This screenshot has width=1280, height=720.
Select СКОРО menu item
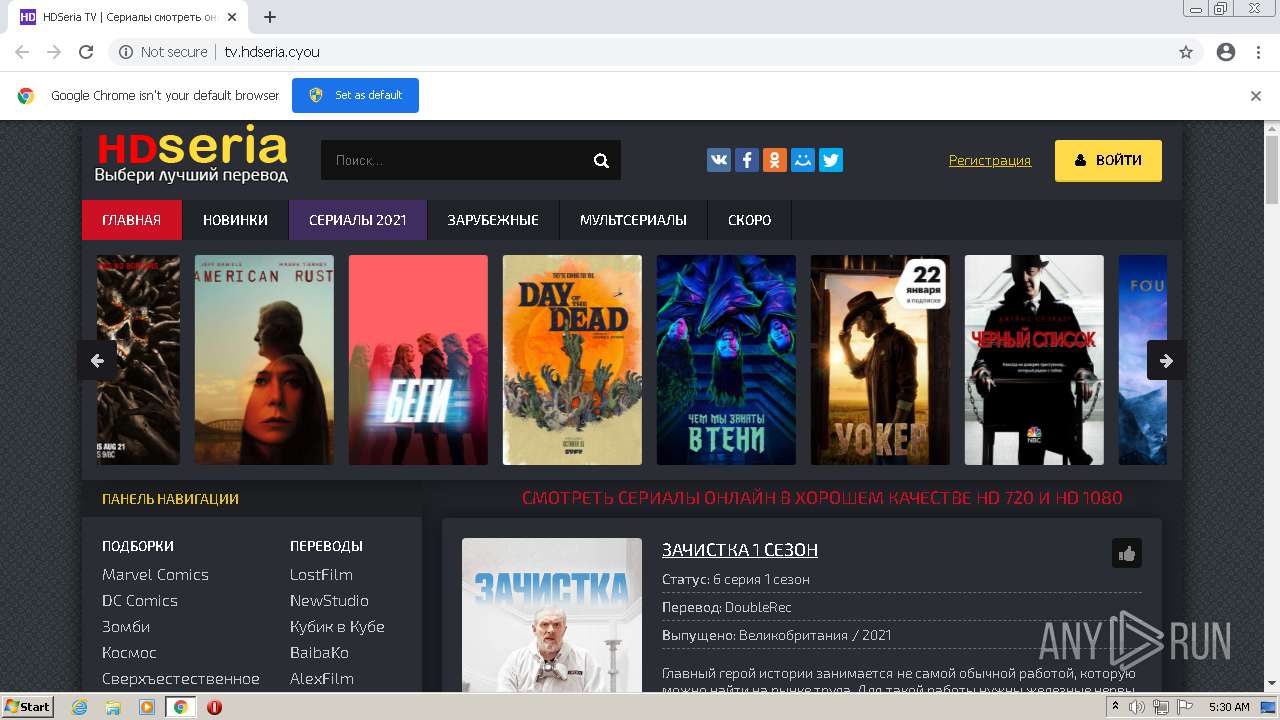coord(749,220)
